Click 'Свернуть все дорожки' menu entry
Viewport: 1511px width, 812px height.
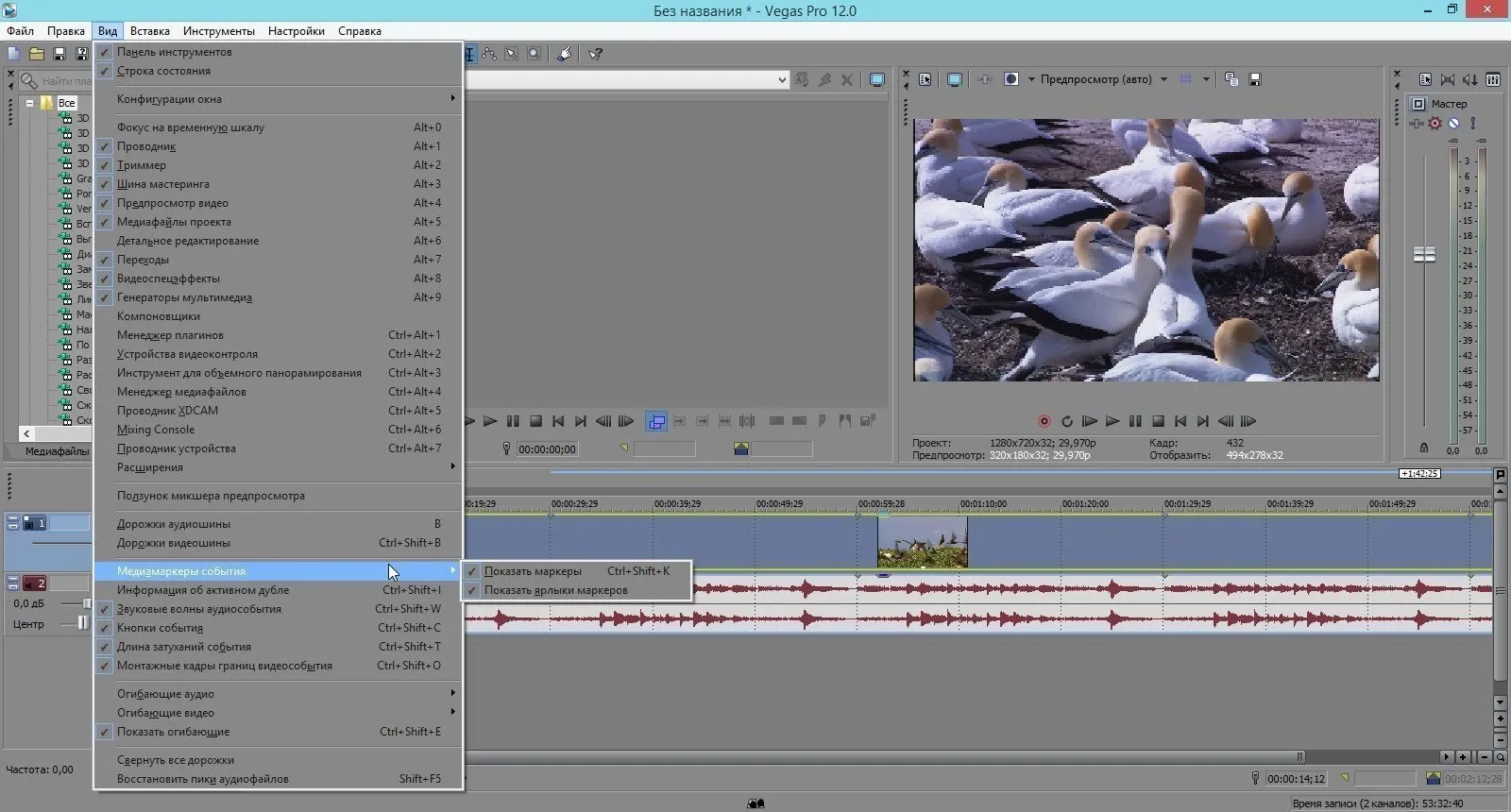pos(176,760)
